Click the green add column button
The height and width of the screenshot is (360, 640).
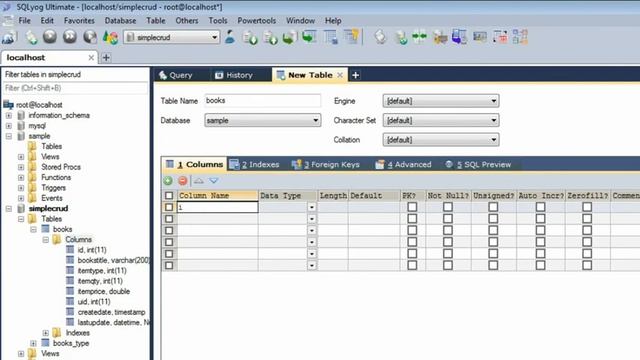168,181
